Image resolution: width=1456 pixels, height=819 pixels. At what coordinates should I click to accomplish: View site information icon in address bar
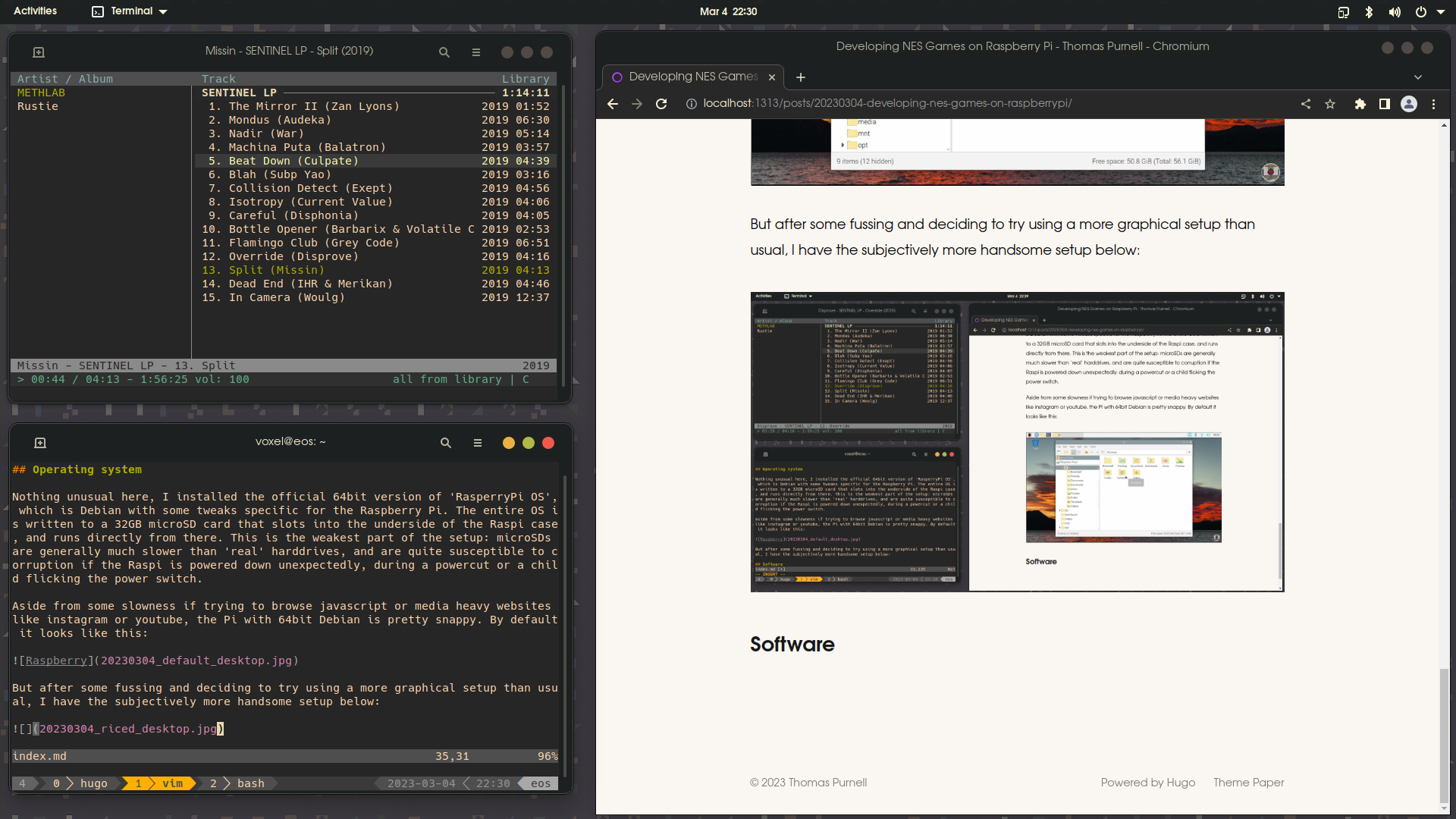692,104
